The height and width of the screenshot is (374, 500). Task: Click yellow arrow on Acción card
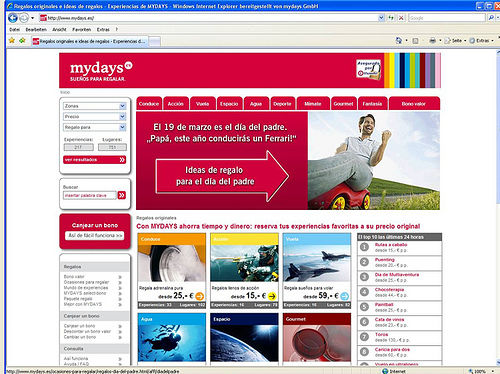(272, 296)
